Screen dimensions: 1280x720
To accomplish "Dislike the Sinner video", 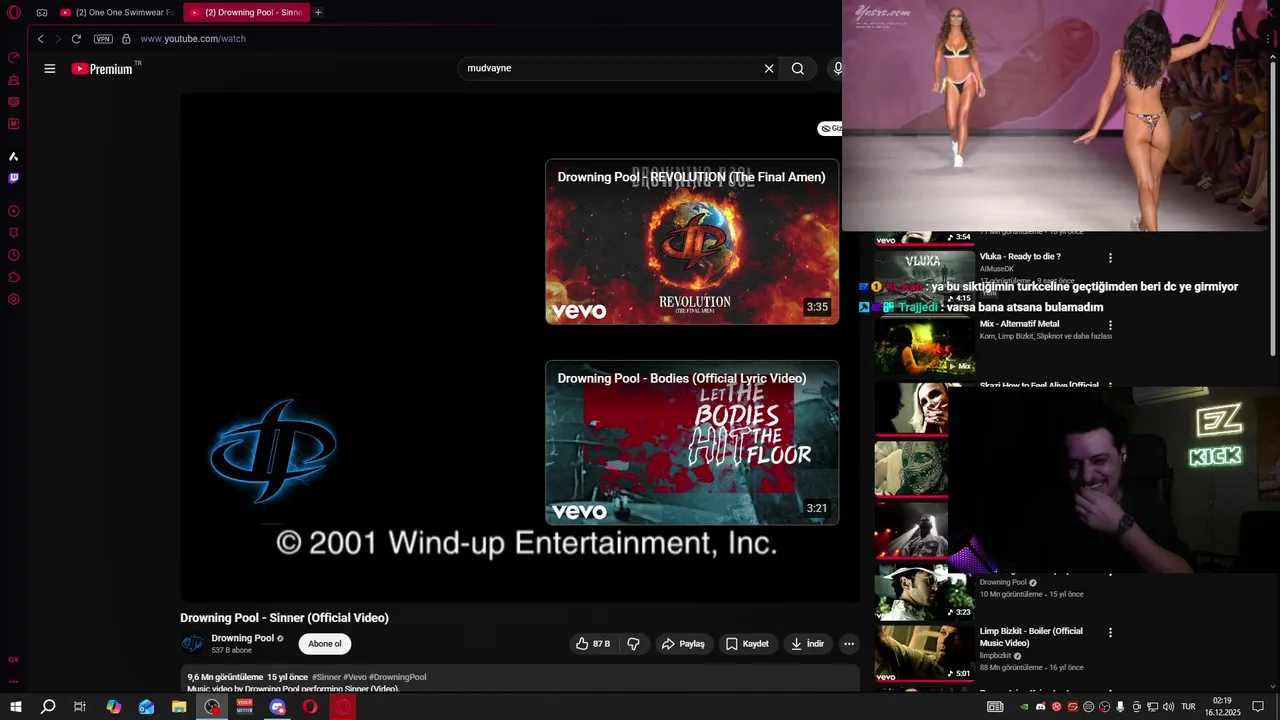I will [633, 644].
